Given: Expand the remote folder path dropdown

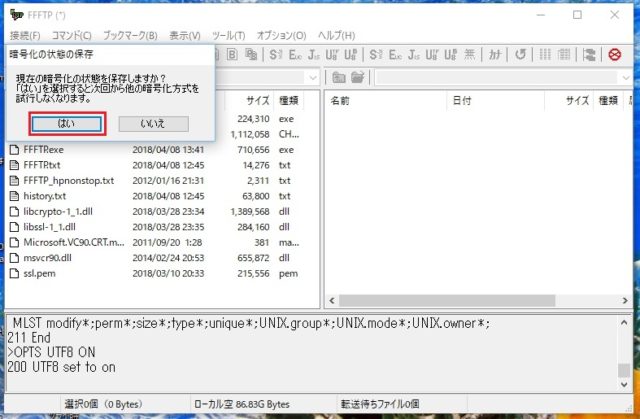Looking at the screenshot, I should click(627, 78).
